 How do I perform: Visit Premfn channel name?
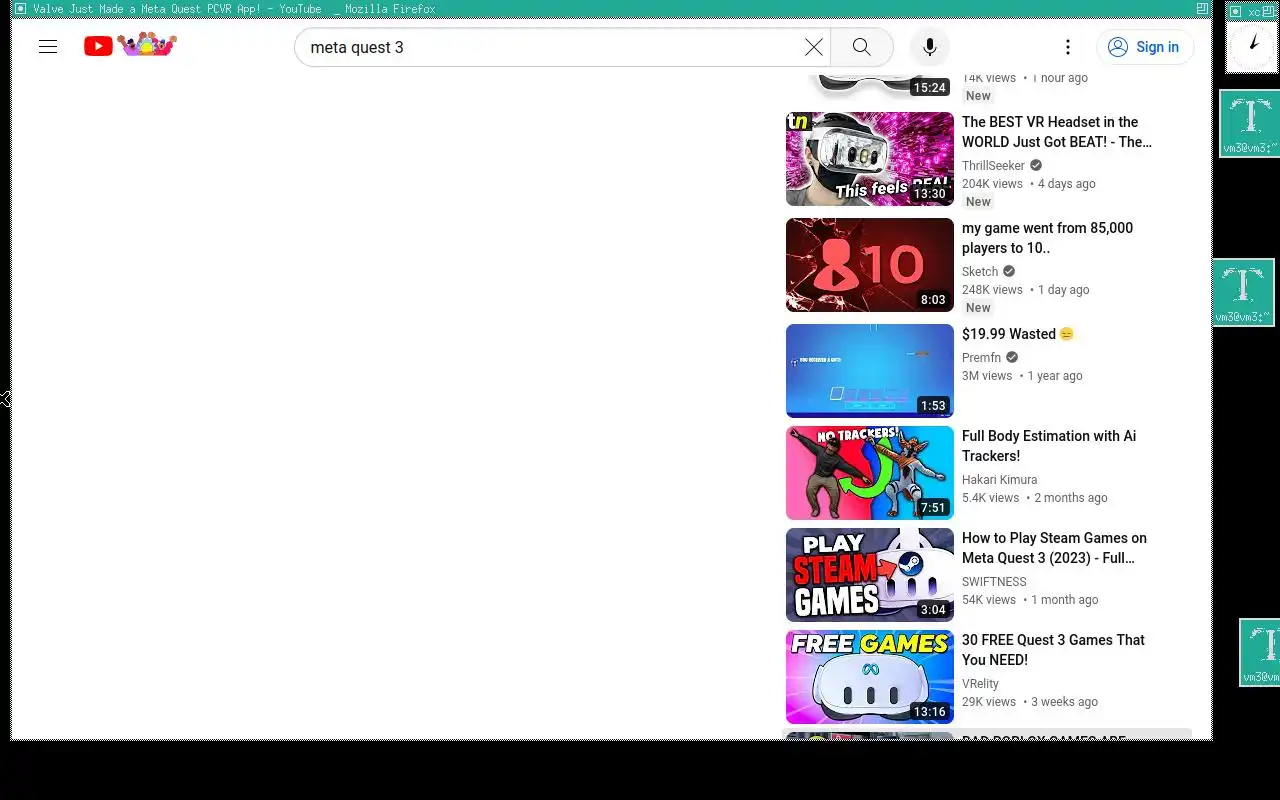(x=981, y=358)
